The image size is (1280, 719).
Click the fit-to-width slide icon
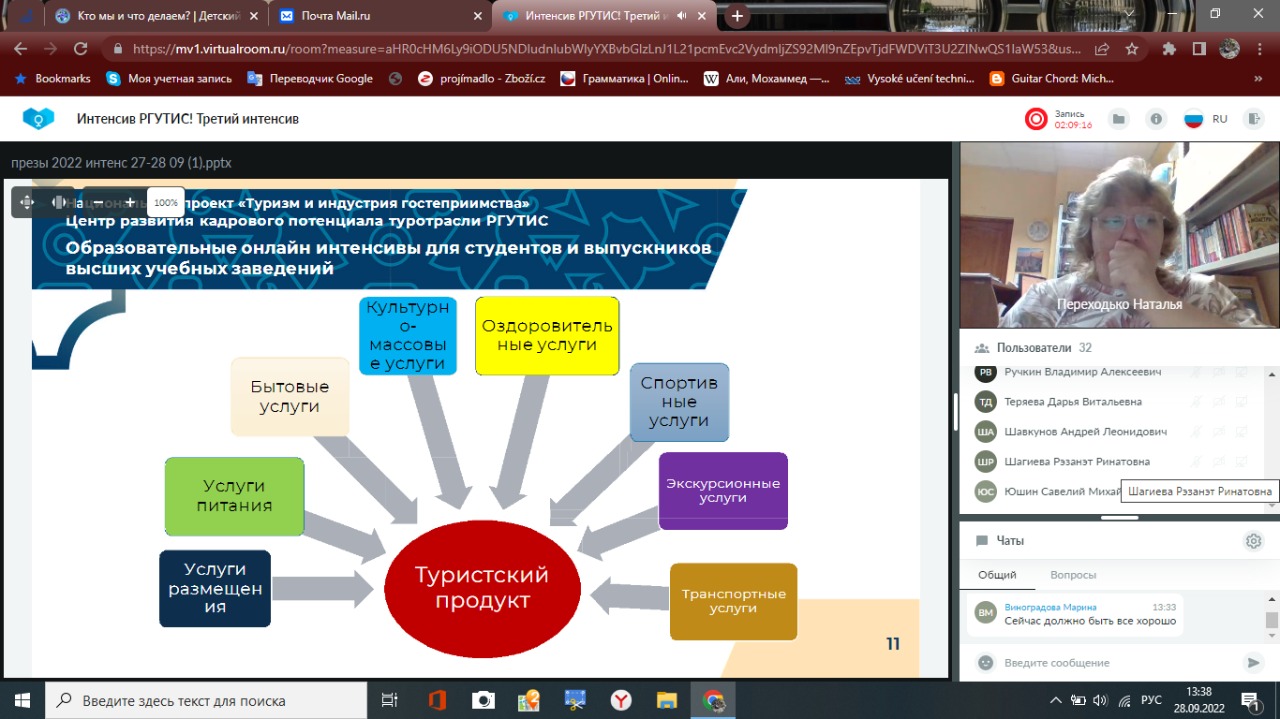point(59,202)
